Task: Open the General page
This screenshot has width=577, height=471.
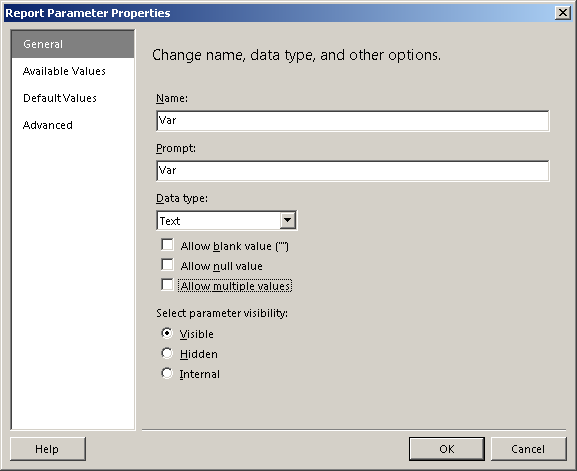Action: (x=73, y=44)
